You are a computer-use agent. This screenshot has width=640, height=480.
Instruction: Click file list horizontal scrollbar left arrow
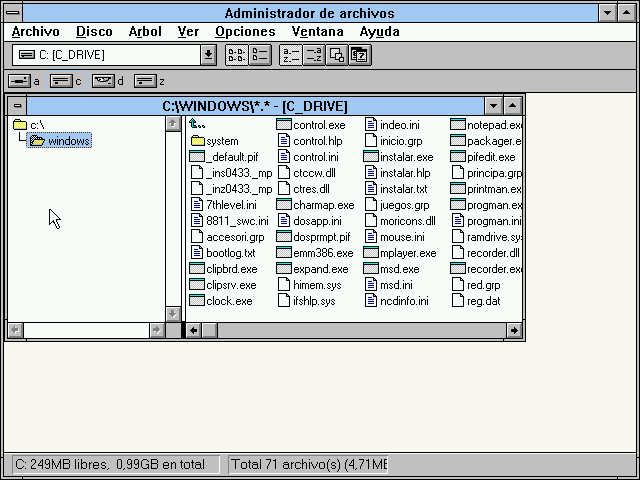coord(193,330)
